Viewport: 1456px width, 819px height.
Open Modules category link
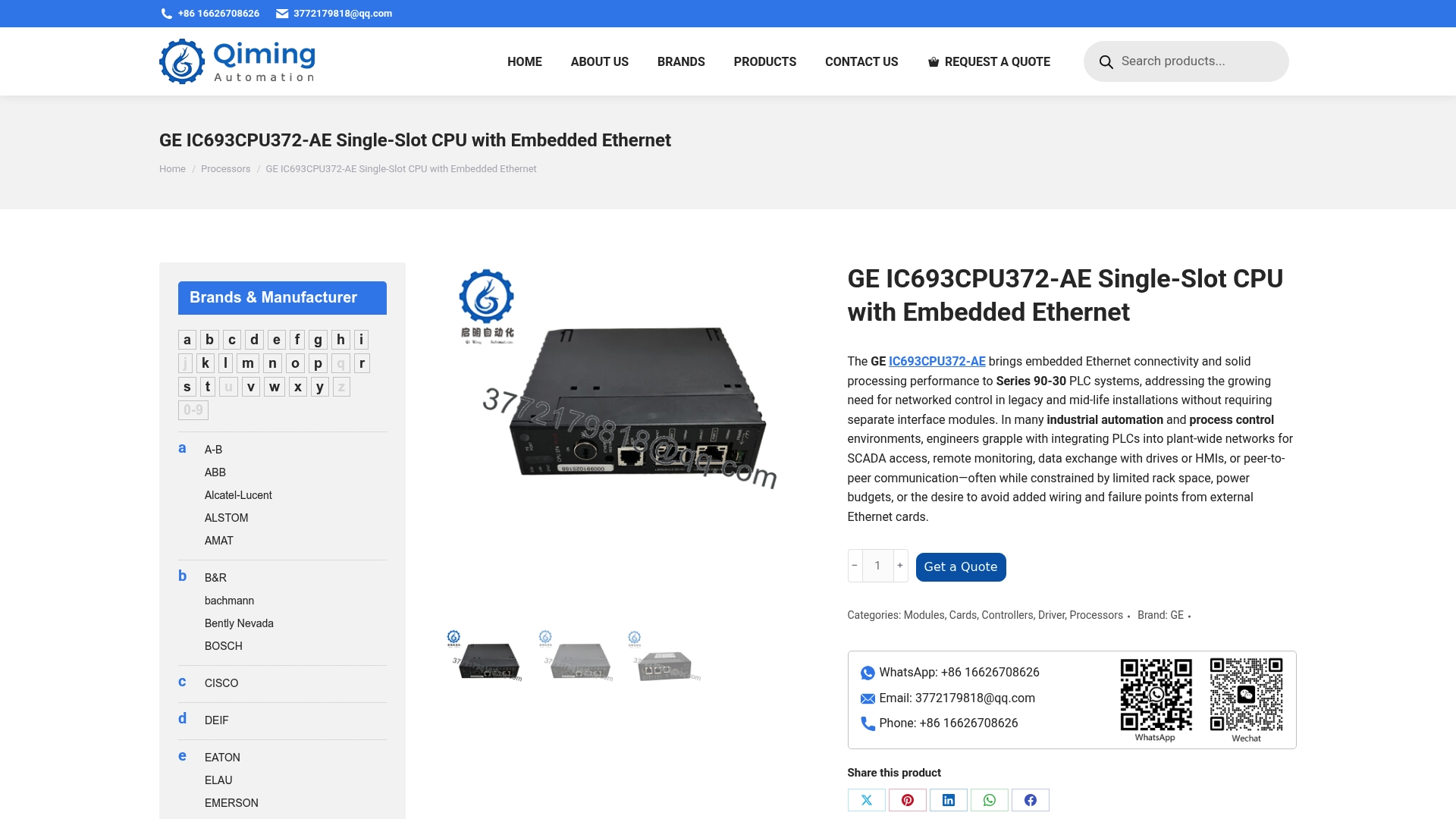(x=924, y=615)
